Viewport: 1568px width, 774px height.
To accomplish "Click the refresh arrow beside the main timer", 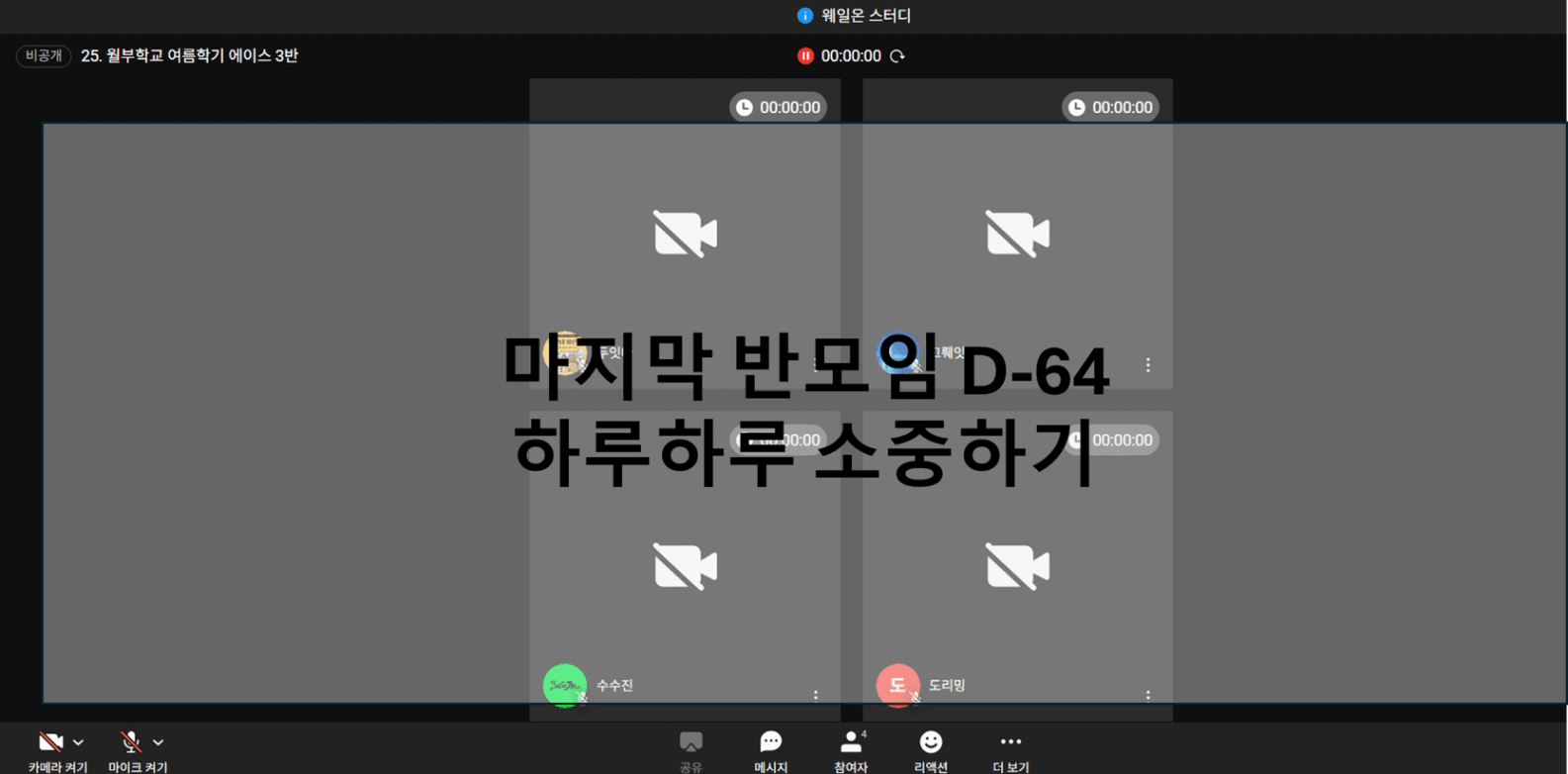I will (x=897, y=56).
